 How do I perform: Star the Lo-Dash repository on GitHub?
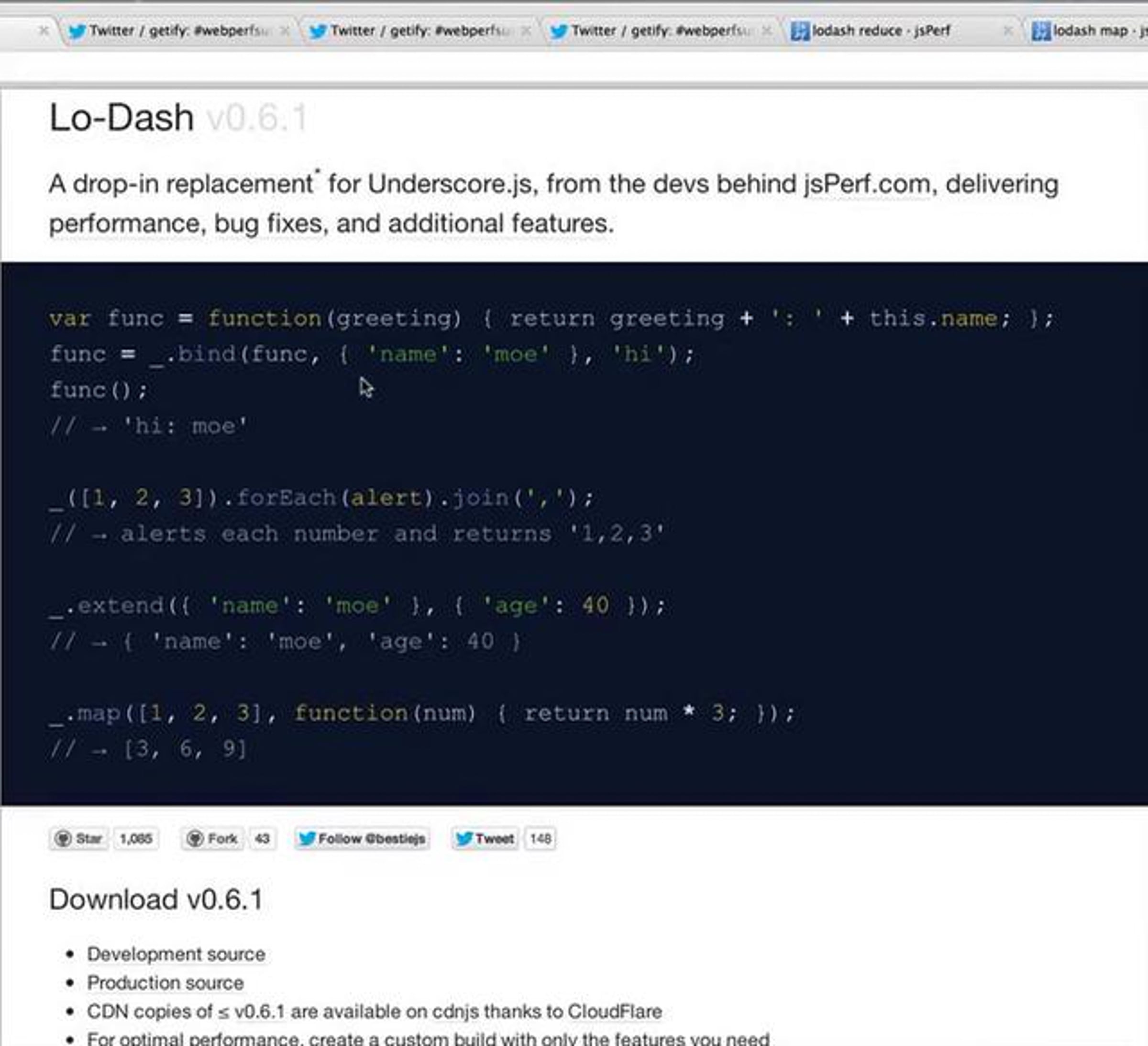(x=78, y=839)
